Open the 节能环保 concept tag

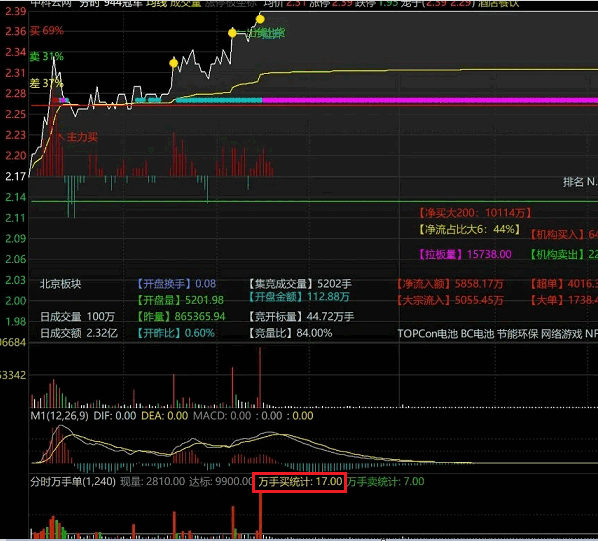point(518,334)
